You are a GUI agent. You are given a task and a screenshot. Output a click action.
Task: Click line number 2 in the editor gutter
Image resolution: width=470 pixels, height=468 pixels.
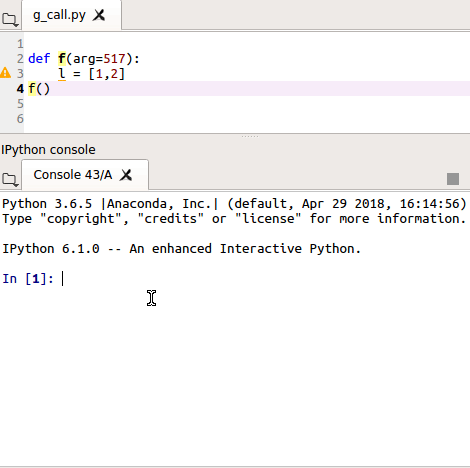(20, 59)
